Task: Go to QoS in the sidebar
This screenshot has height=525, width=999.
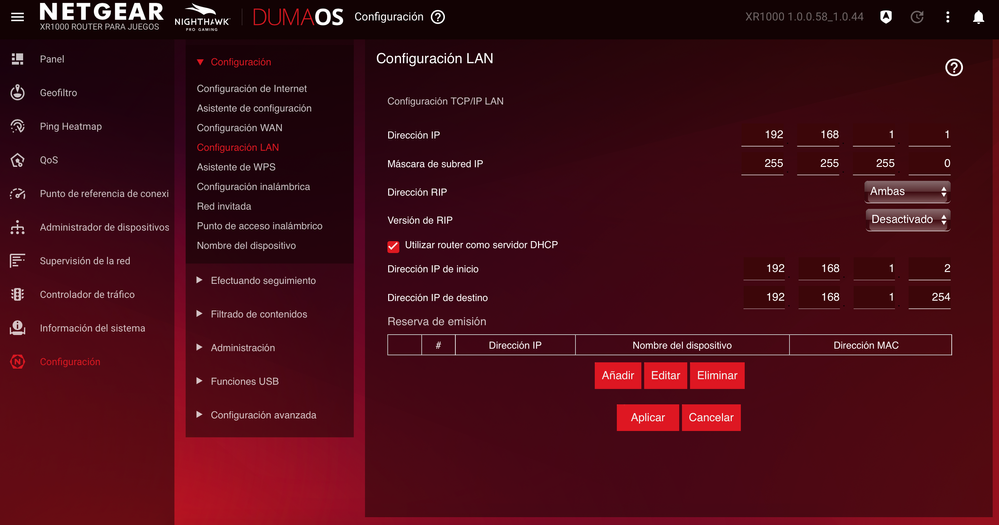Action: 49,160
